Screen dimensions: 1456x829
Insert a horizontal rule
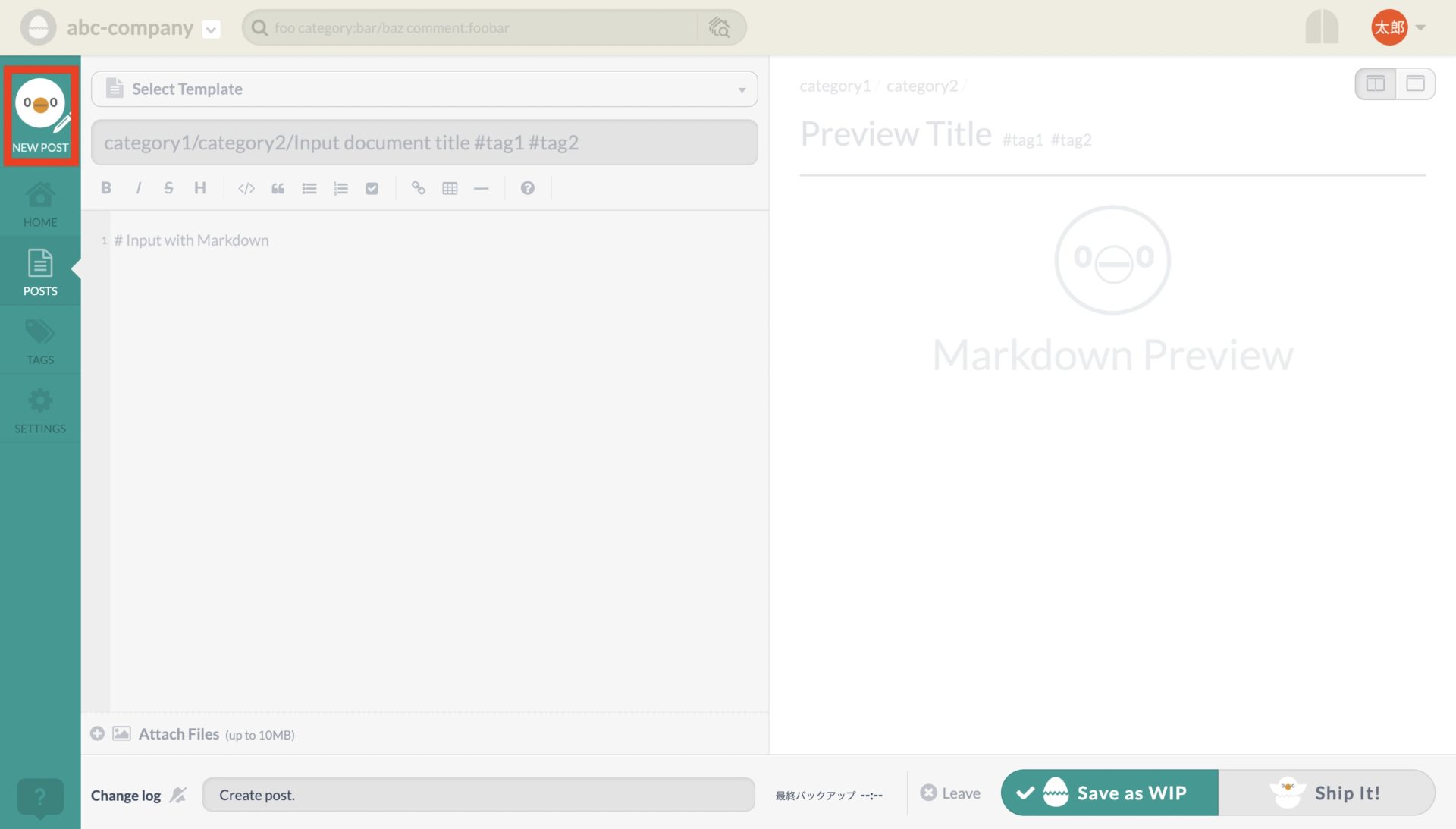tap(482, 188)
